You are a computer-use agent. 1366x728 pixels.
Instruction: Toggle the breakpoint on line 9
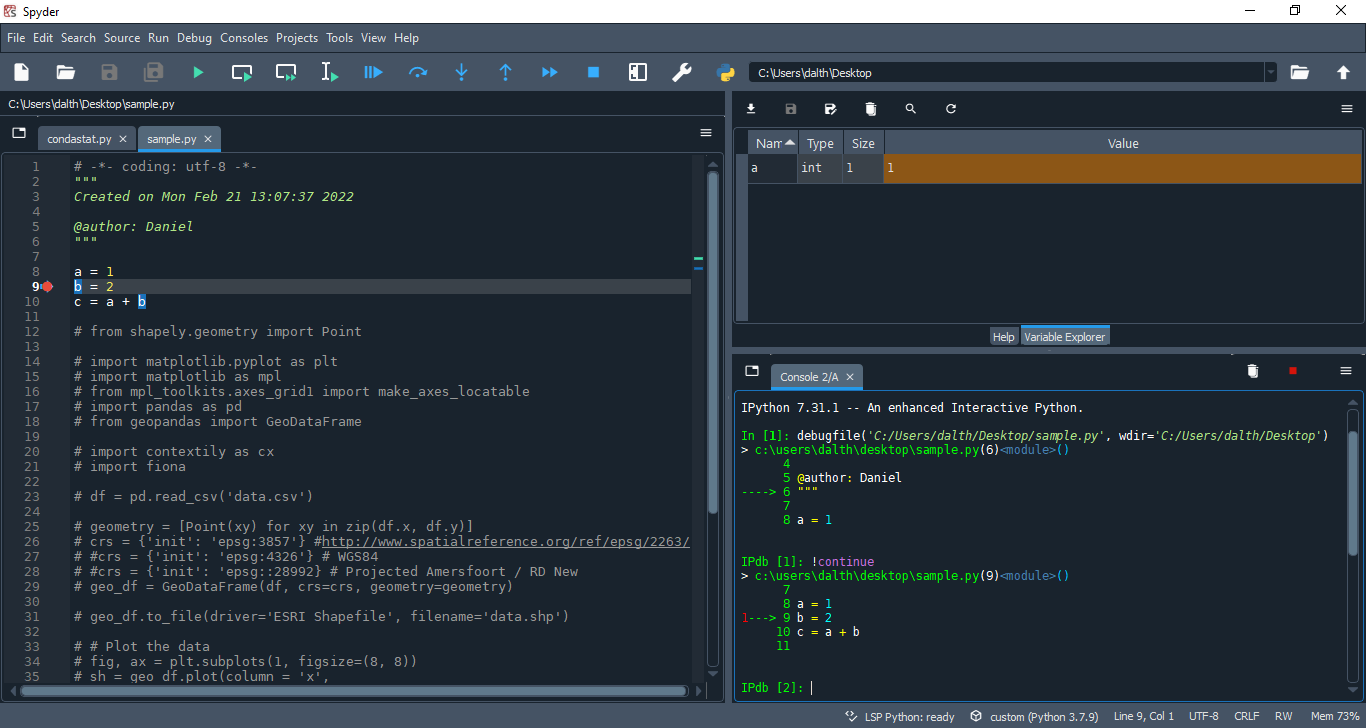point(46,286)
